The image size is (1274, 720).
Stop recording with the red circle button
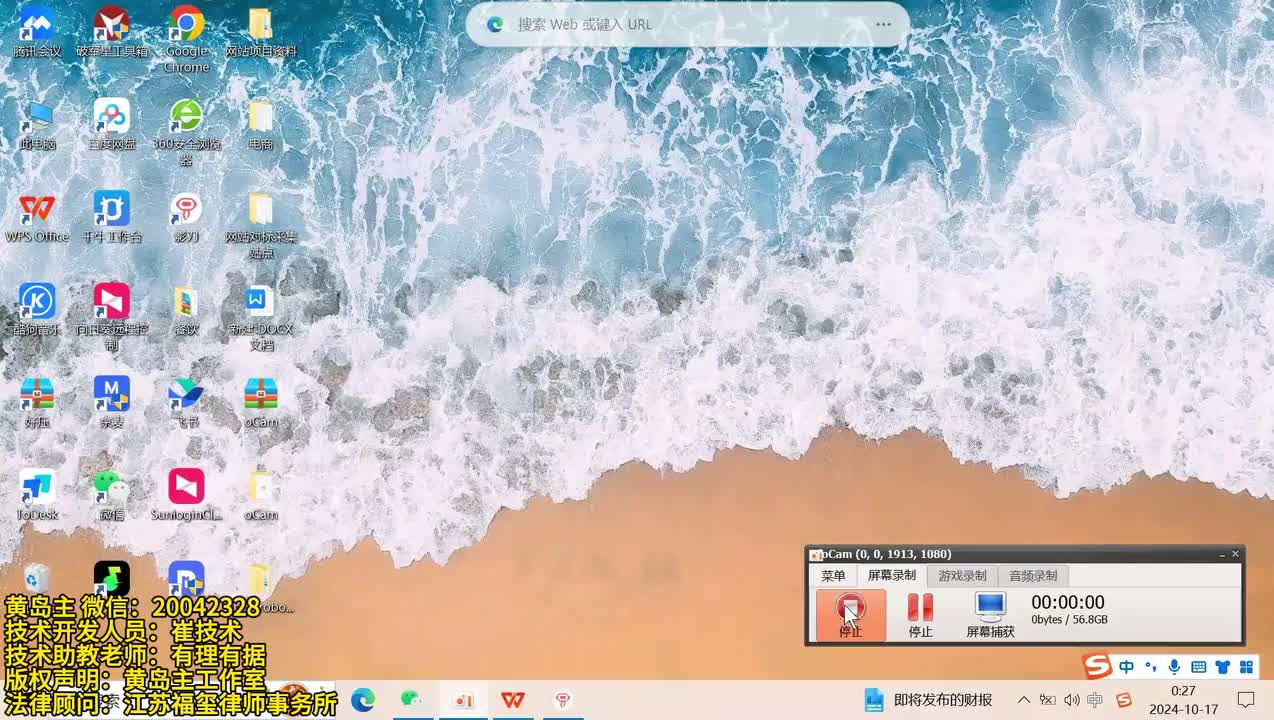point(851,614)
